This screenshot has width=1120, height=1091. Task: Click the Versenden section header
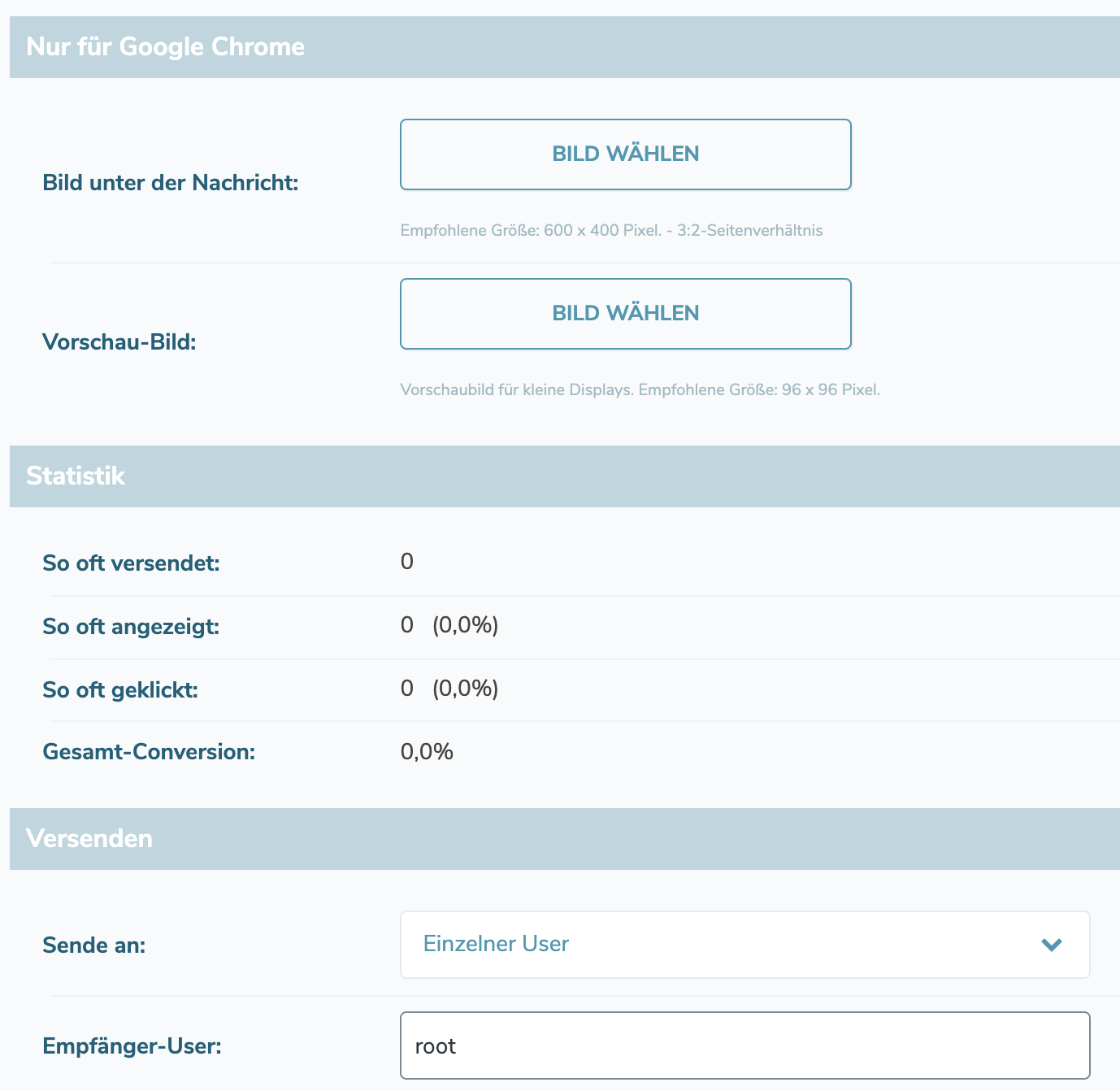click(x=89, y=838)
